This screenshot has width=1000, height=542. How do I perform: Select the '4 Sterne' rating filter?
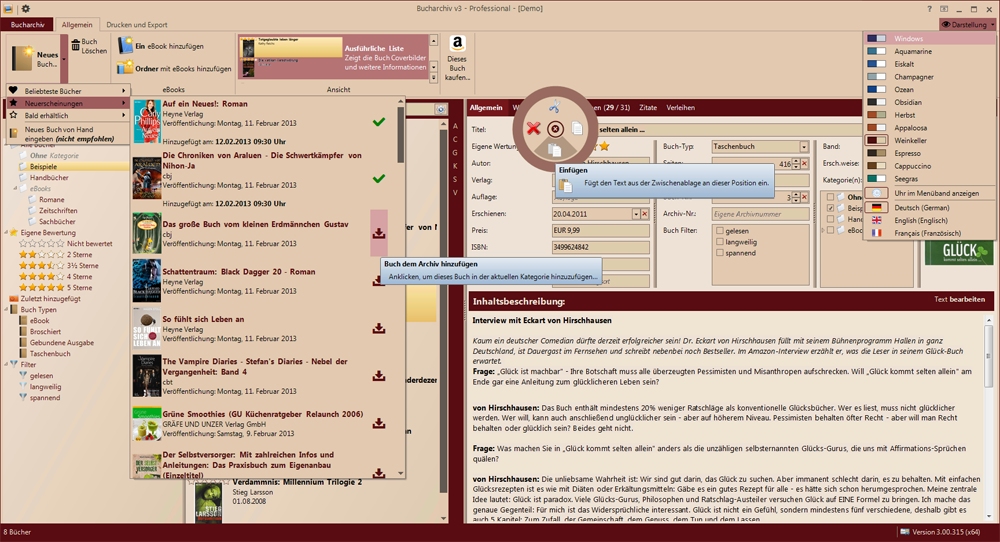(55, 277)
